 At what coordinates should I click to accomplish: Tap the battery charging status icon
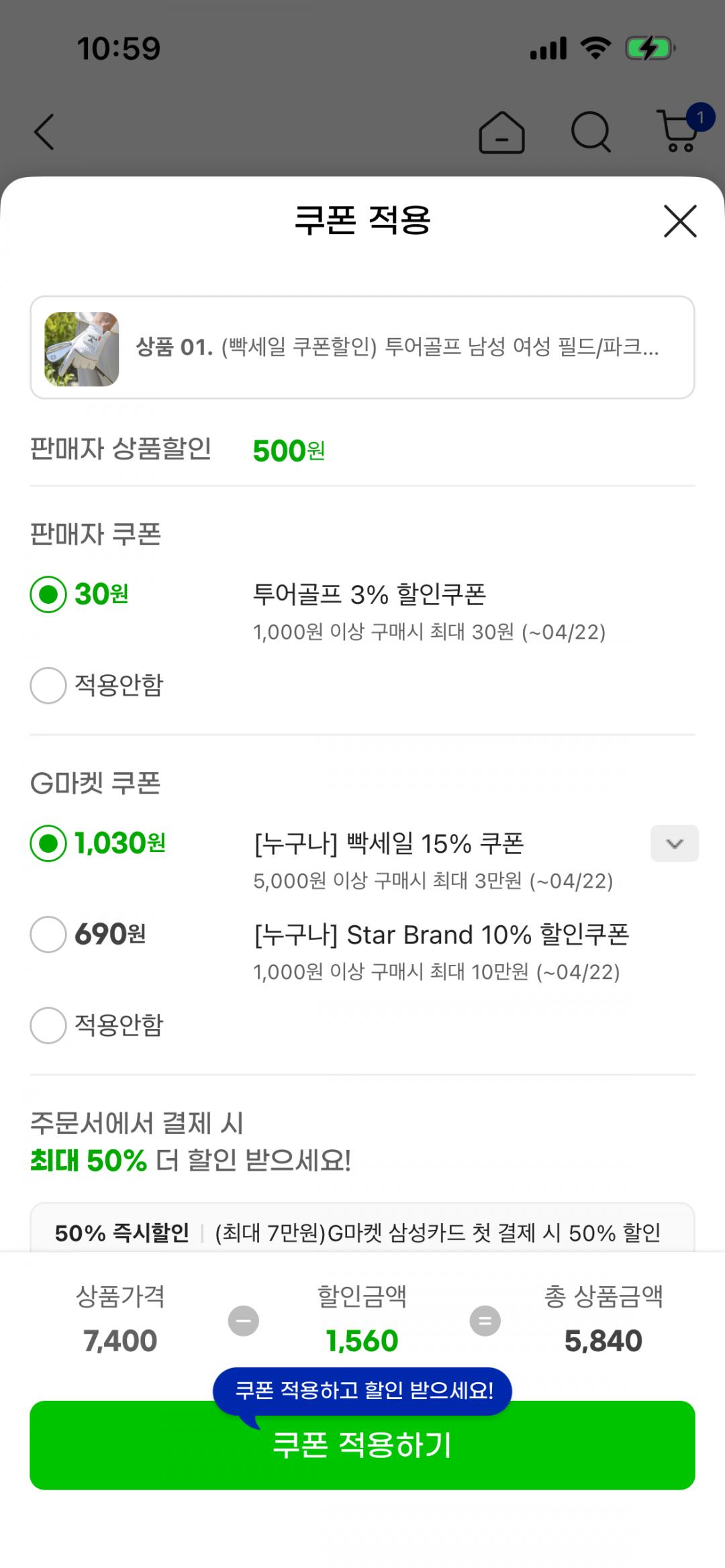[x=649, y=49]
